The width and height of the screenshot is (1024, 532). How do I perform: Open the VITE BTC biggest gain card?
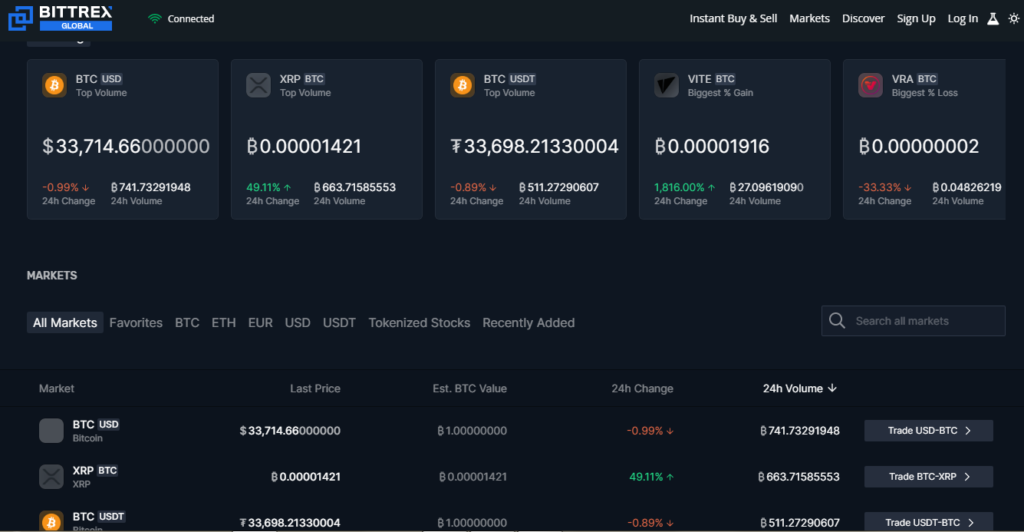pyautogui.click(x=735, y=139)
